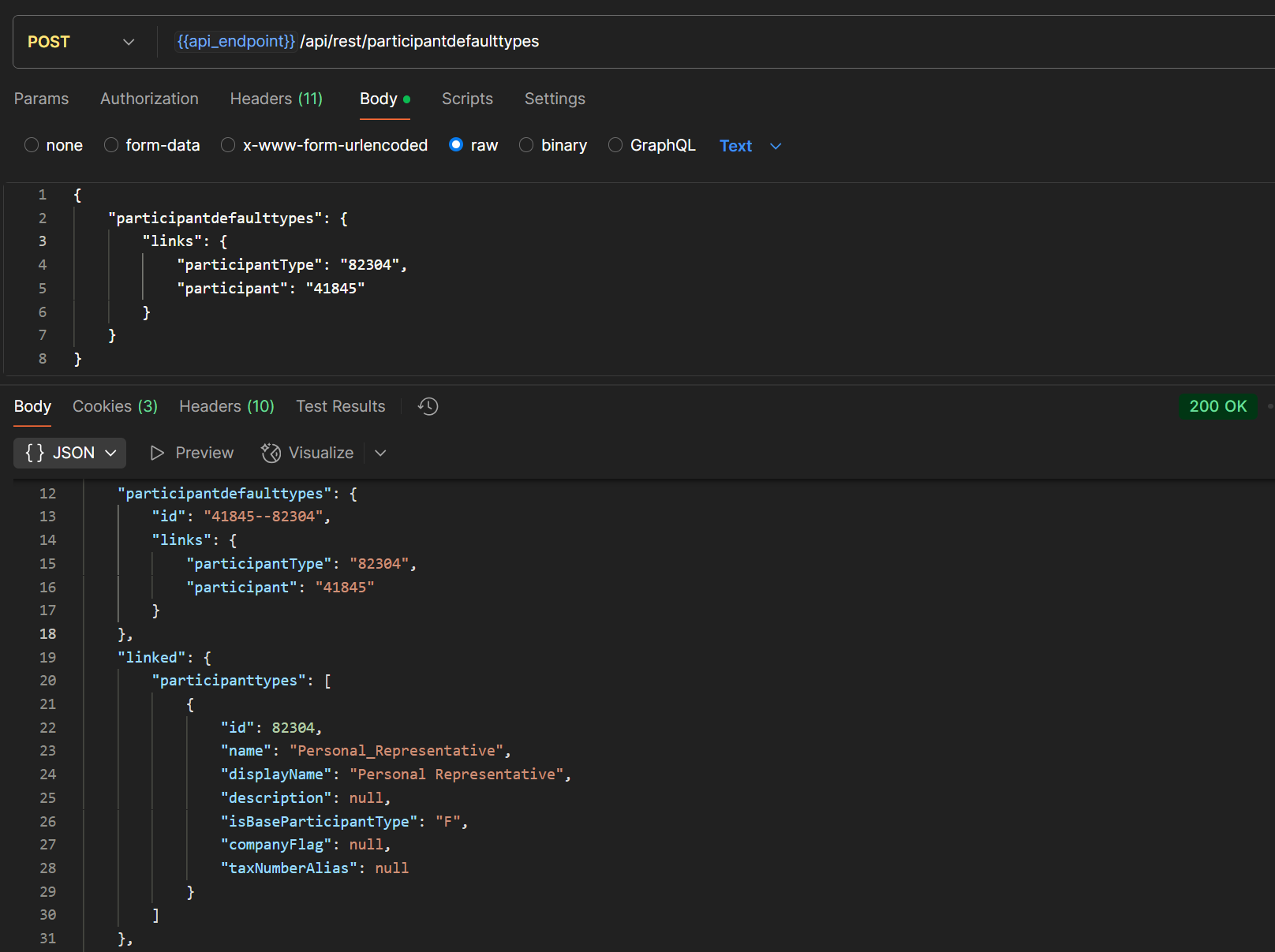Click request body line 5 participant value
The height and width of the screenshot is (952, 1275).
click(x=335, y=289)
